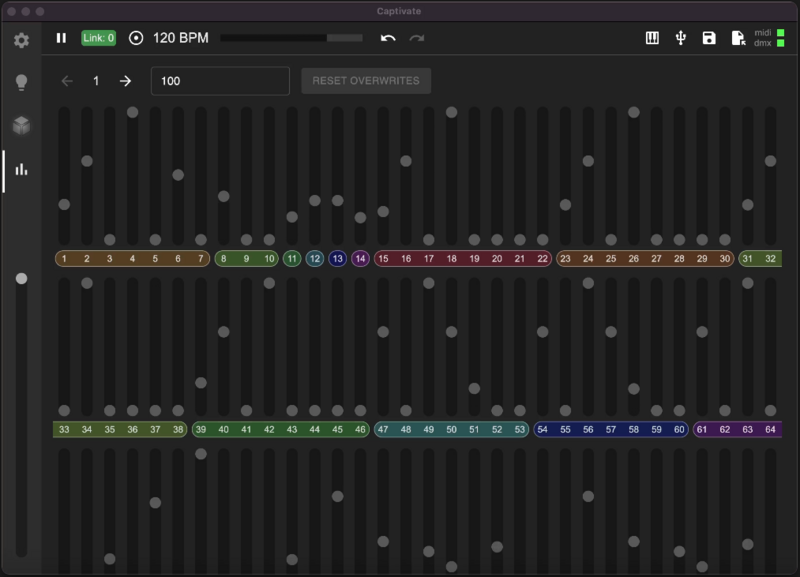Click the value field showing 100
This screenshot has height=577, width=800.
pos(220,81)
